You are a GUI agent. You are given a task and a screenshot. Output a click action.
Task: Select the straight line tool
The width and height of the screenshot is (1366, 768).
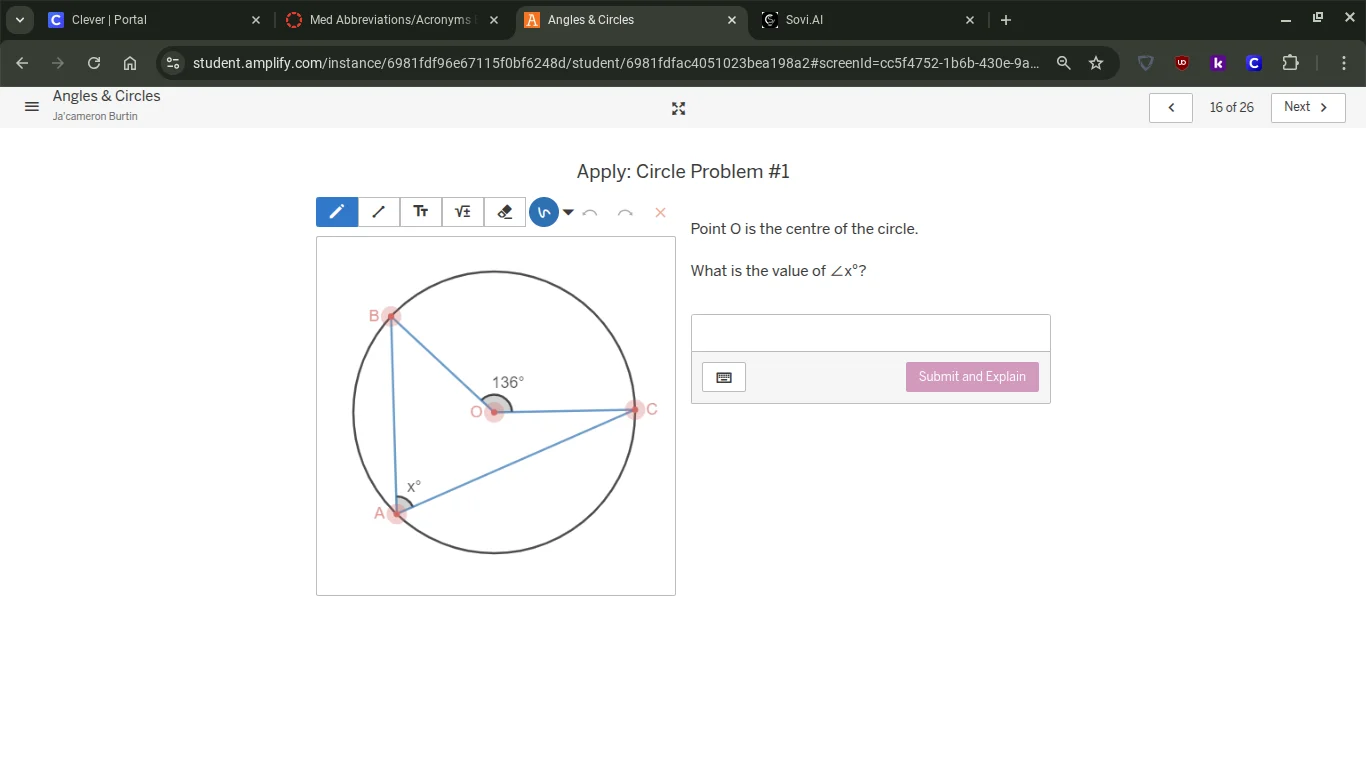[378, 211]
